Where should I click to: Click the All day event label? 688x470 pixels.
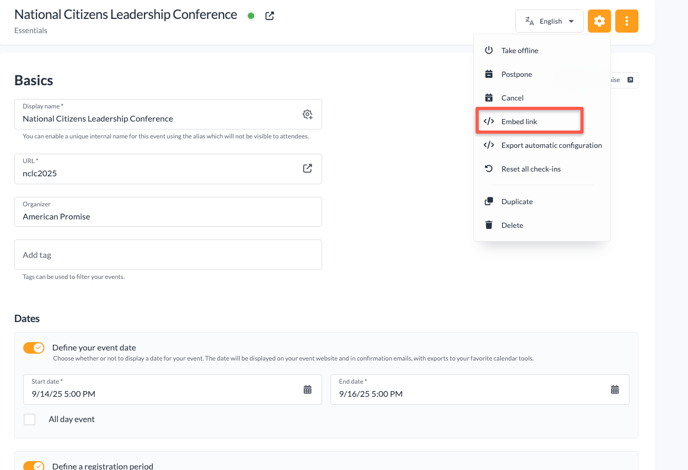[72, 419]
